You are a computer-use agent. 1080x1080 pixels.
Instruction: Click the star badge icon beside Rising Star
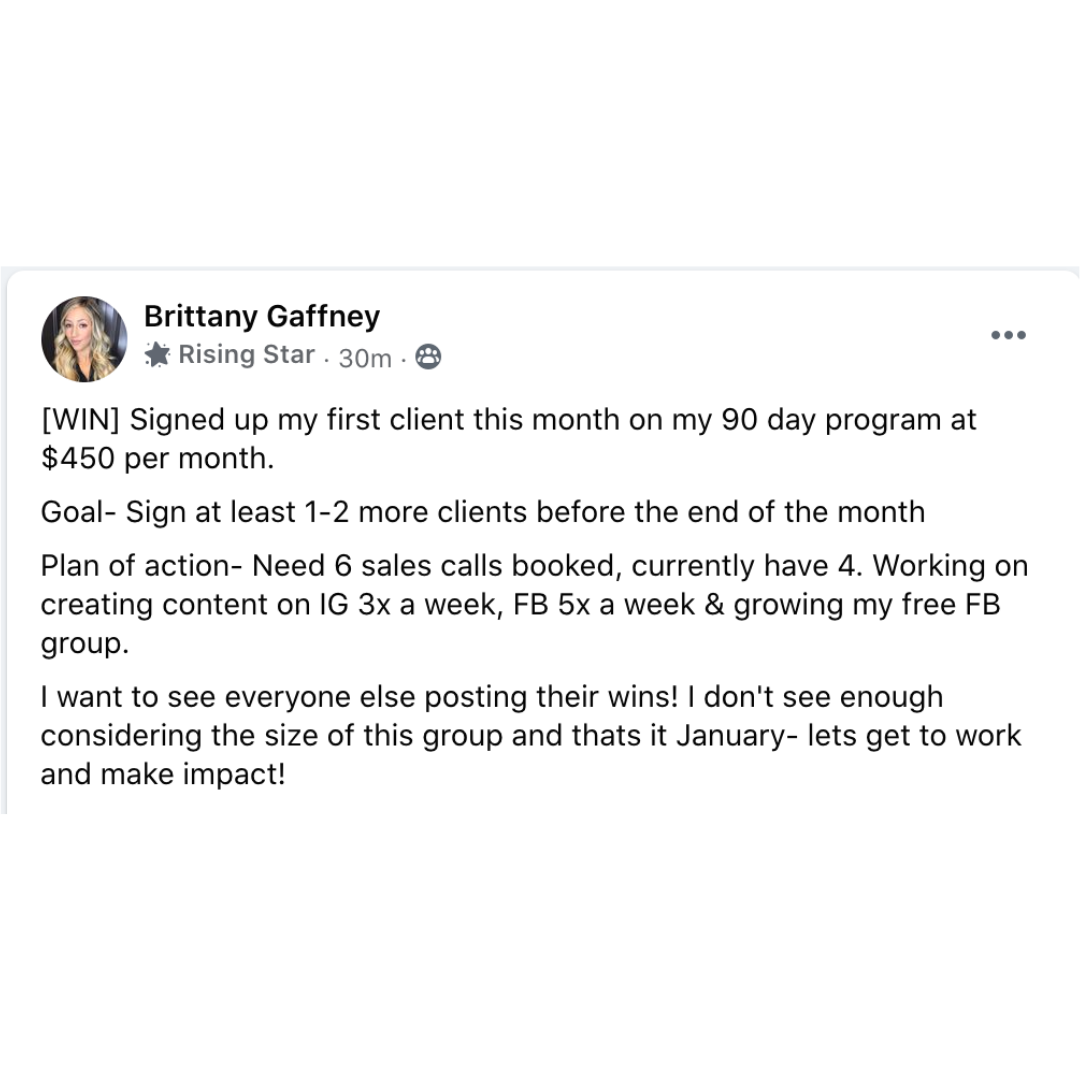158,355
